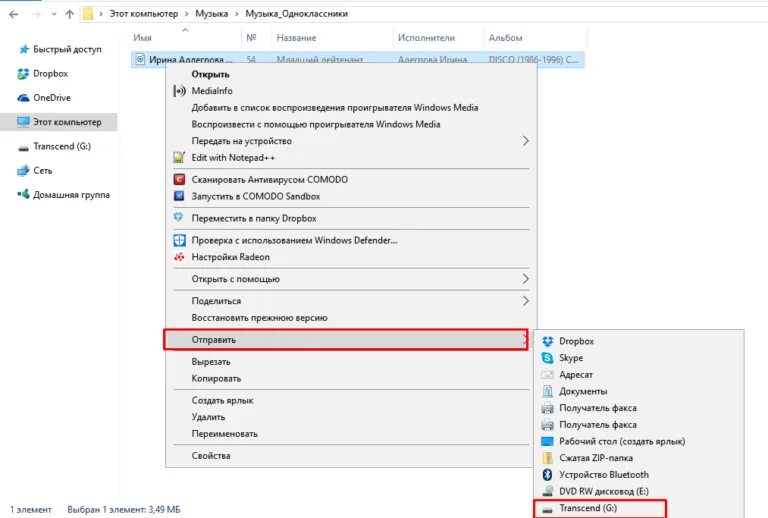Send to 'Документы' in the submenu
768x518 pixels.
click(x=639, y=391)
